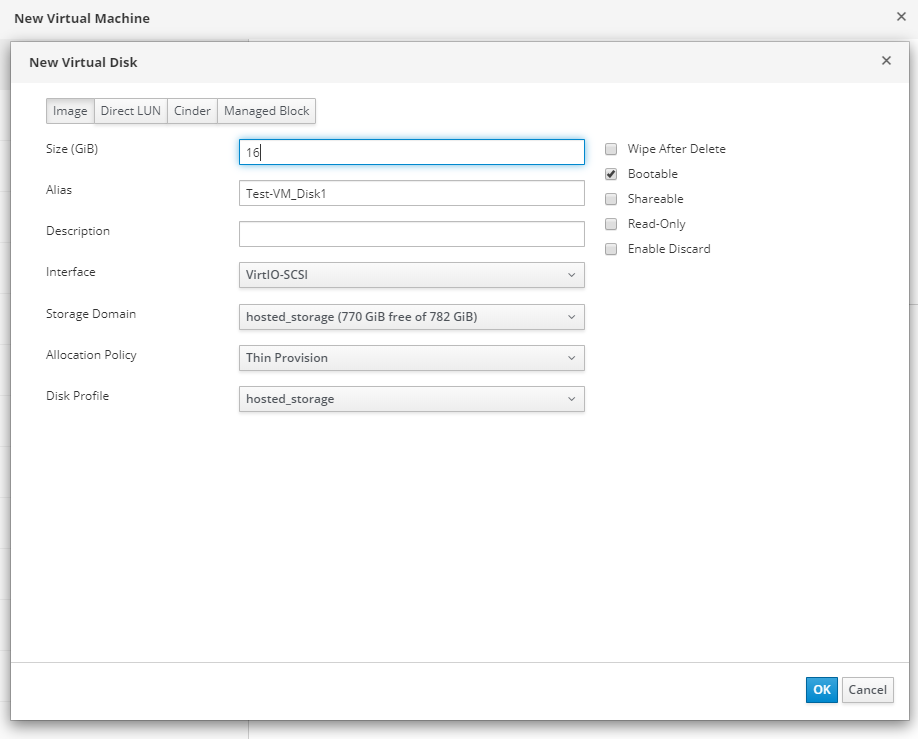This screenshot has width=918, height=739.
Task: Select the Direct LUN tab
Action: tap(130, 111)
